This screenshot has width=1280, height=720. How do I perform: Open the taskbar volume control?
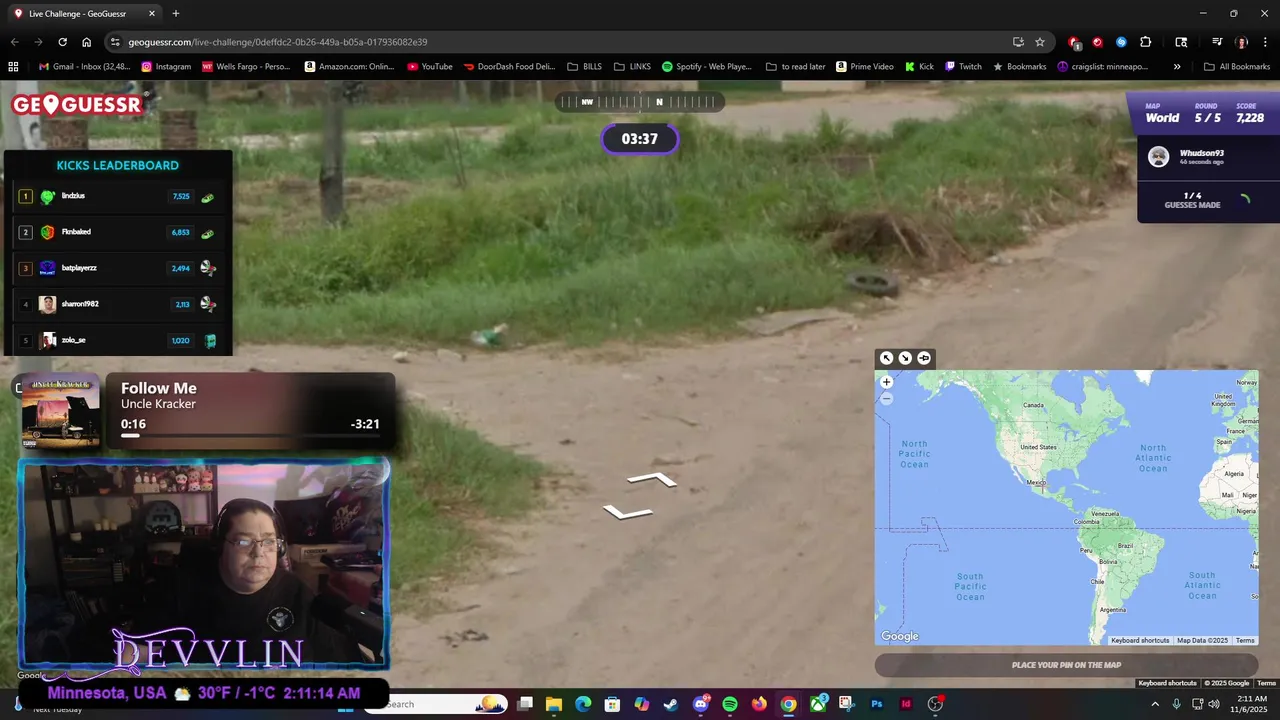tap(1214, 704)
